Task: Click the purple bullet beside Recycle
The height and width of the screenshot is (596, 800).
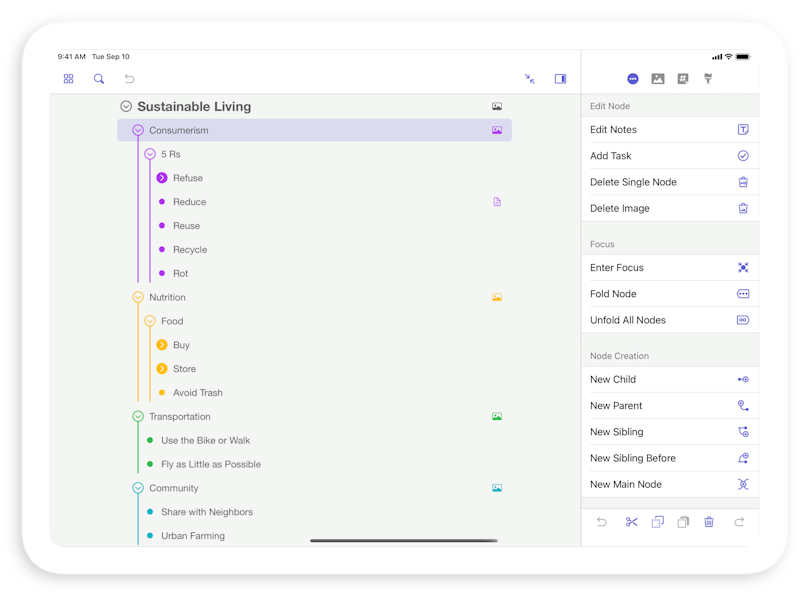Action: (x=162, y=250)
